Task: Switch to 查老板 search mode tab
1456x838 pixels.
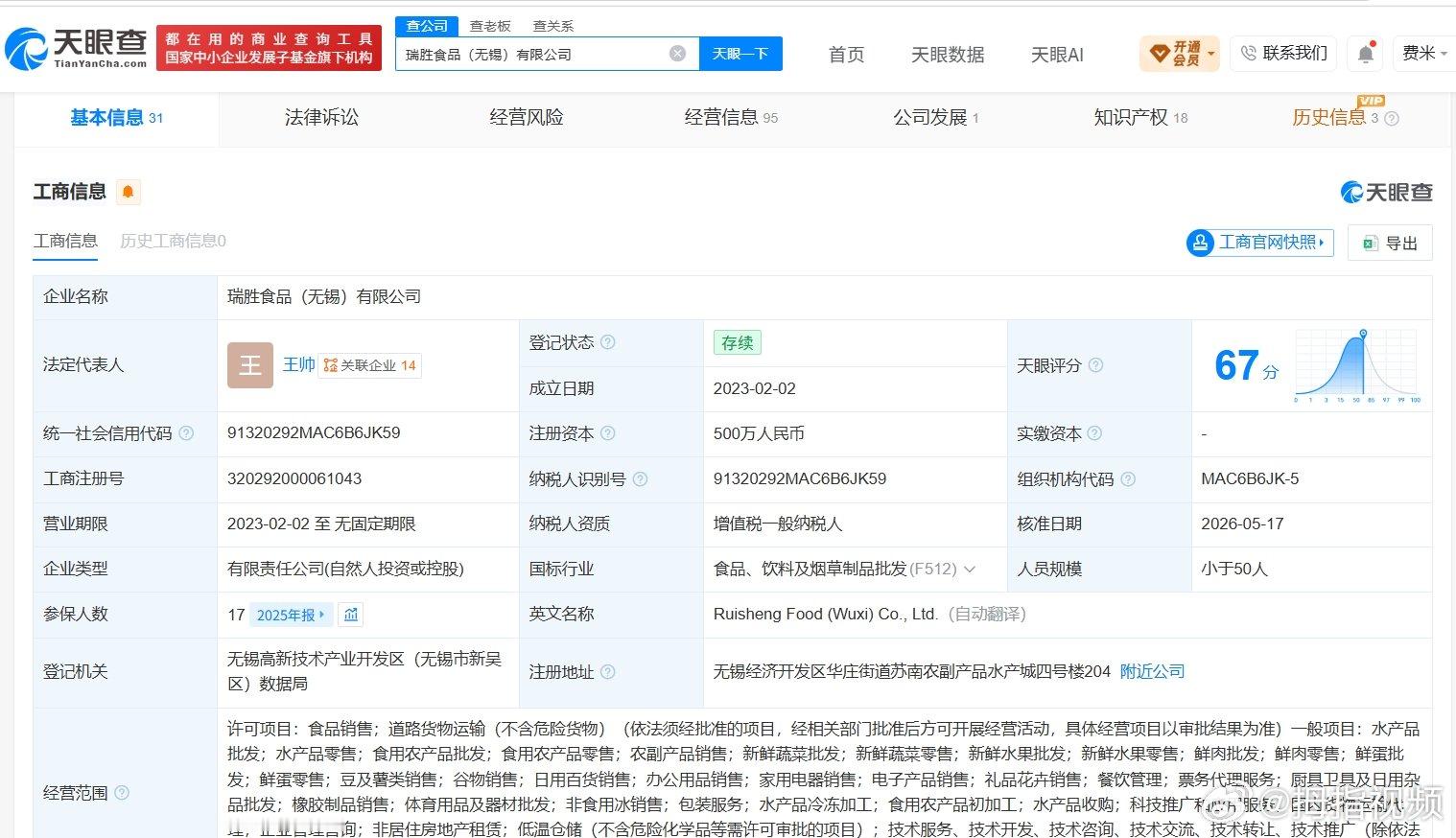Action: pyautogui.click(x=490, y=26)
